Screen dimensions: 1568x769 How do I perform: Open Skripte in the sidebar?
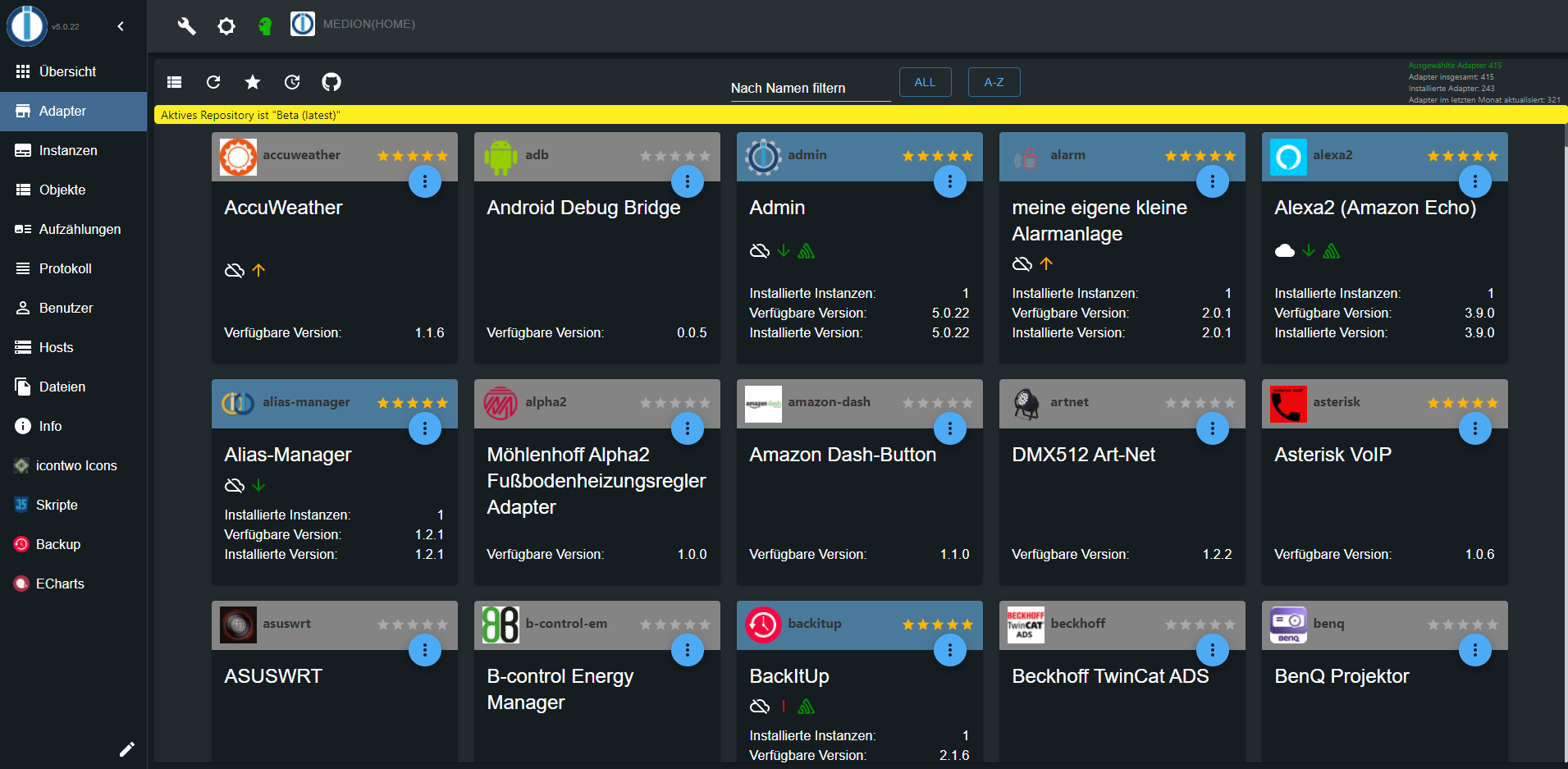click(74, 505)
